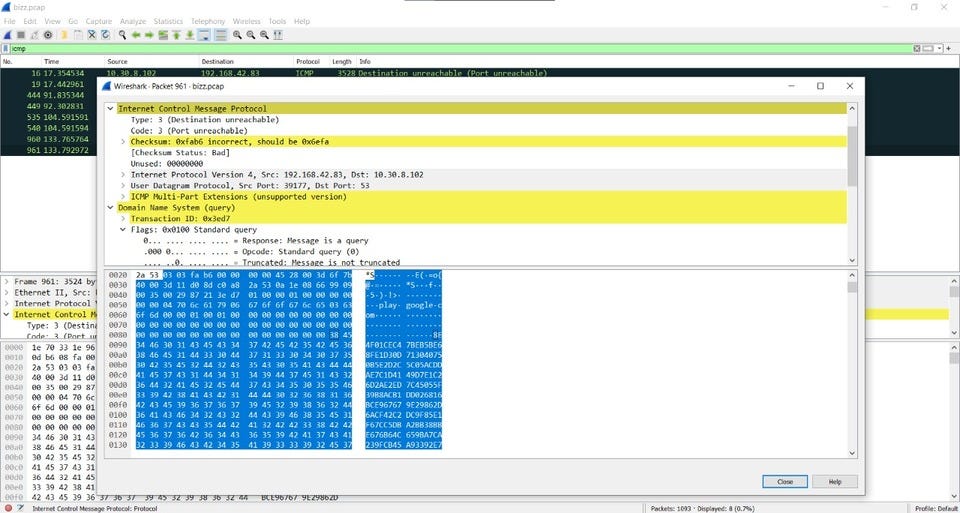The height and width of the screenshot is (513, 960).
Task: Select the Type: 3 (Destination unreachable) line
Action: click(x=204, y=120)
